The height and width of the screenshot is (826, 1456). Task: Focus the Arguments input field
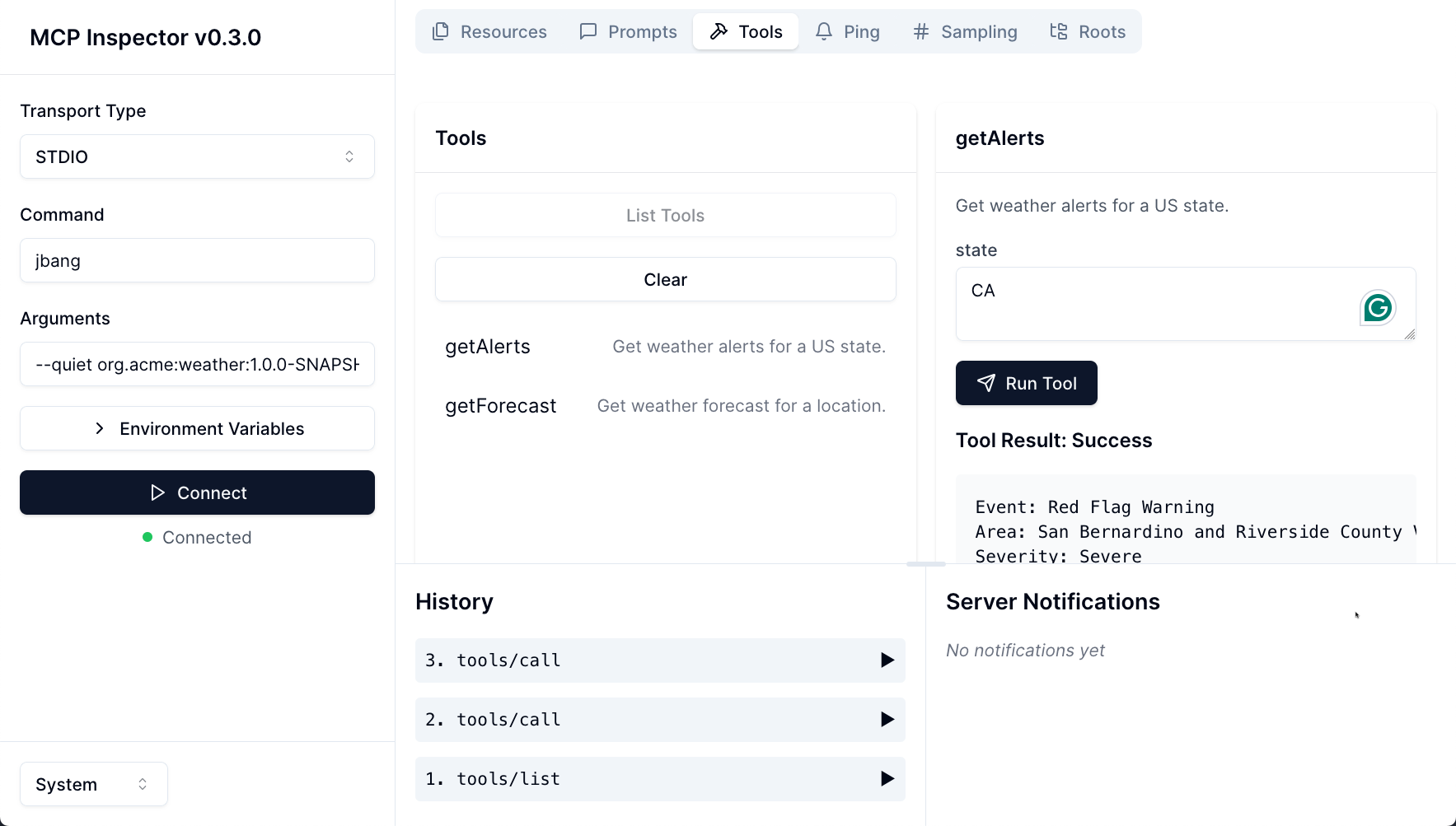click(x=197, y=364)
